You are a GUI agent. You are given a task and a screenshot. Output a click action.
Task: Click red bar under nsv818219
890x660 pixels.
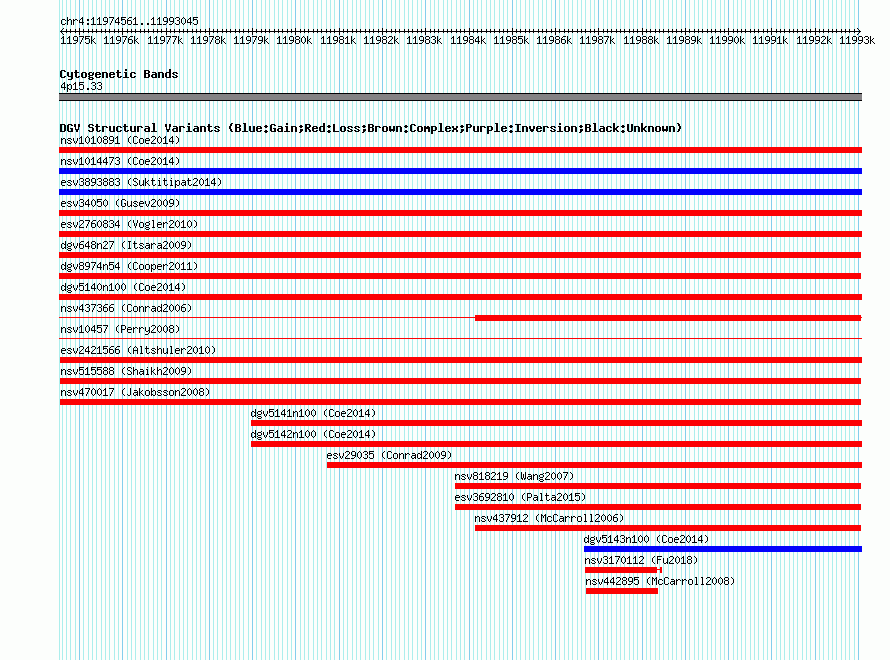(x=658, y=486)
